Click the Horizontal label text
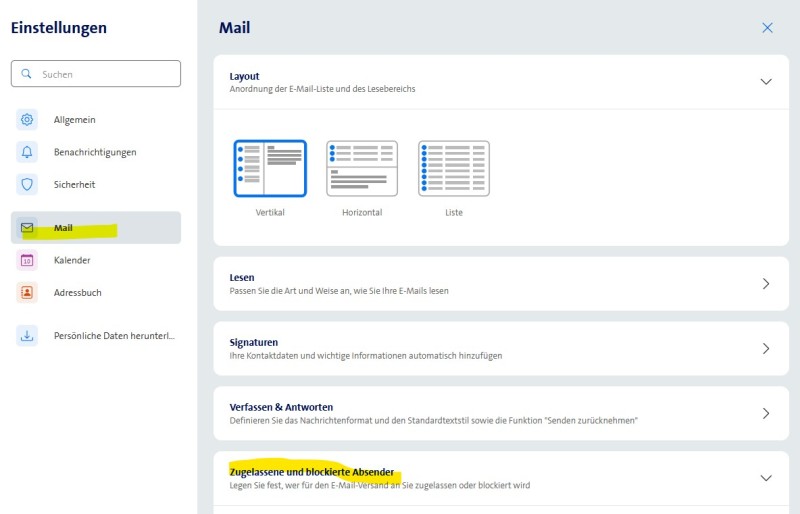This screenshot has height=514, width=800. (x=362, y=212)
